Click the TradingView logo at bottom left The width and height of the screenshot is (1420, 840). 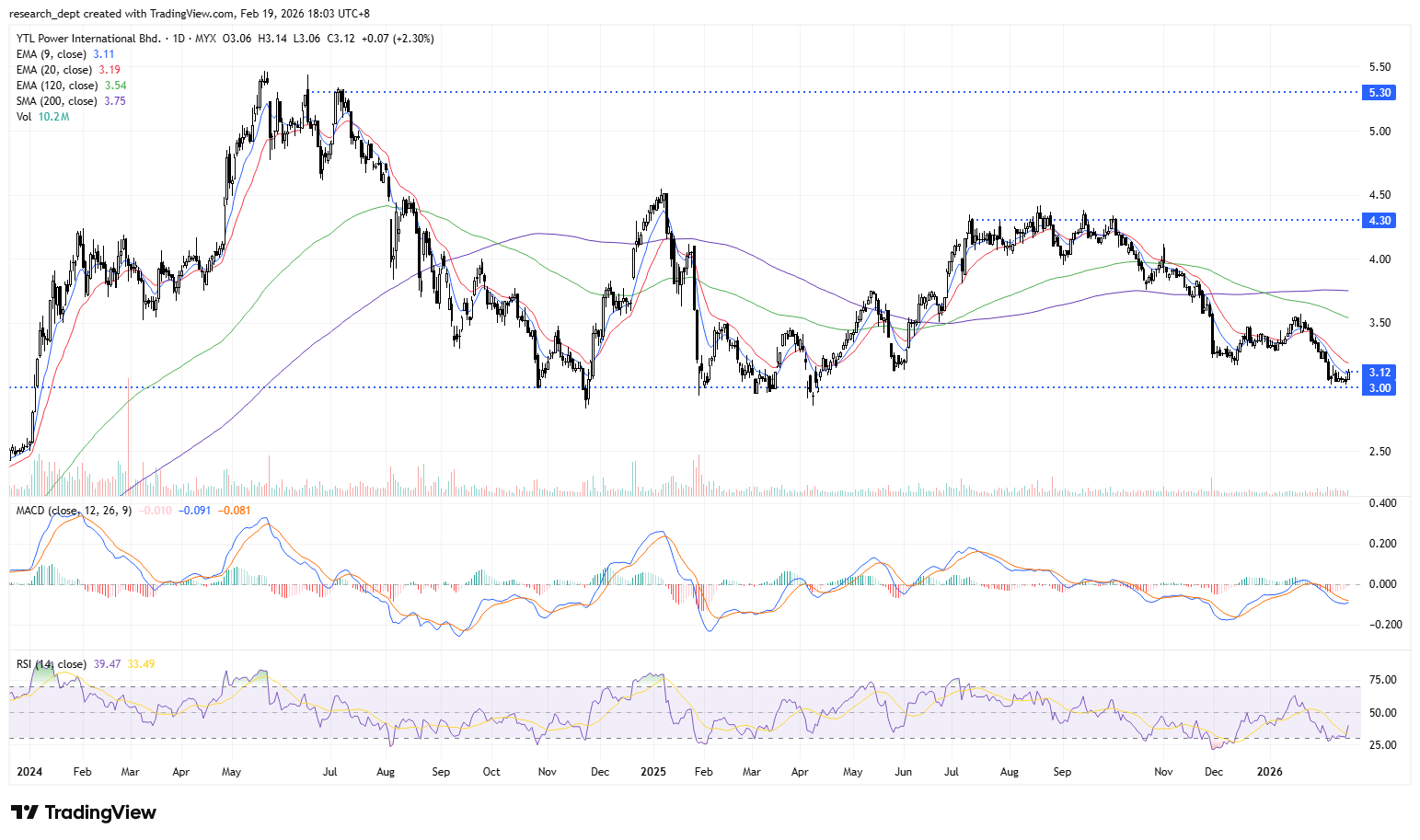(84, 812)
